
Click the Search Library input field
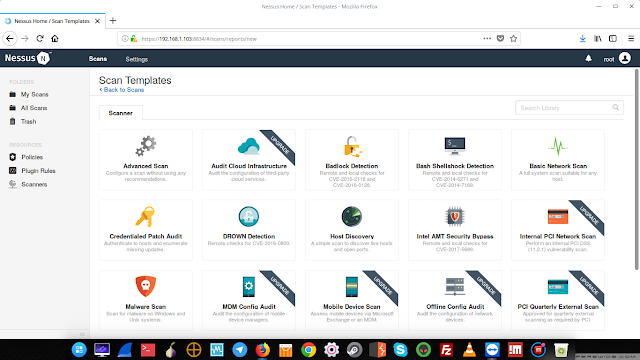(569, 108)
